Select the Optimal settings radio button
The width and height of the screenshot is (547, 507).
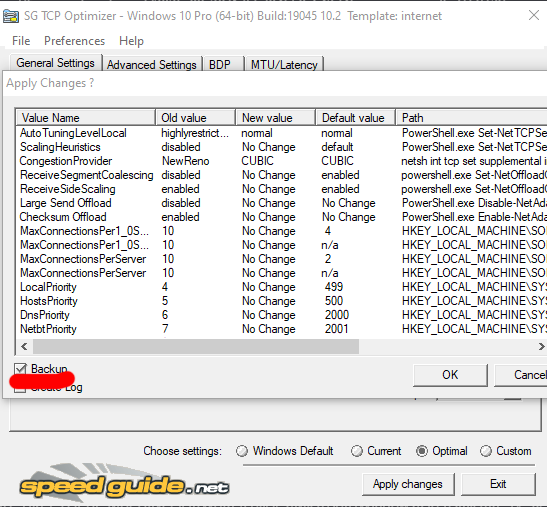(422, 451)
